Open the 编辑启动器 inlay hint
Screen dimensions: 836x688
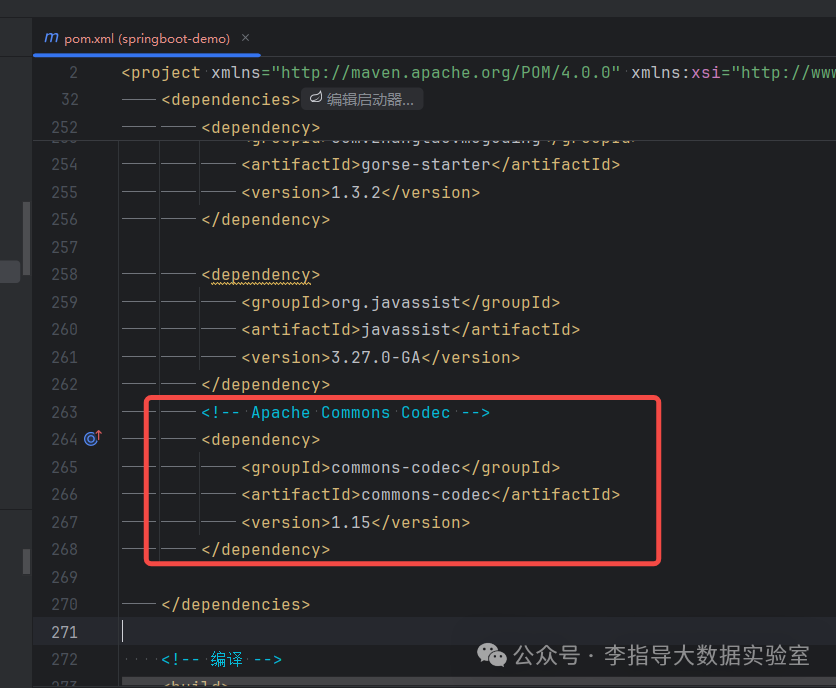pos(362,99)
